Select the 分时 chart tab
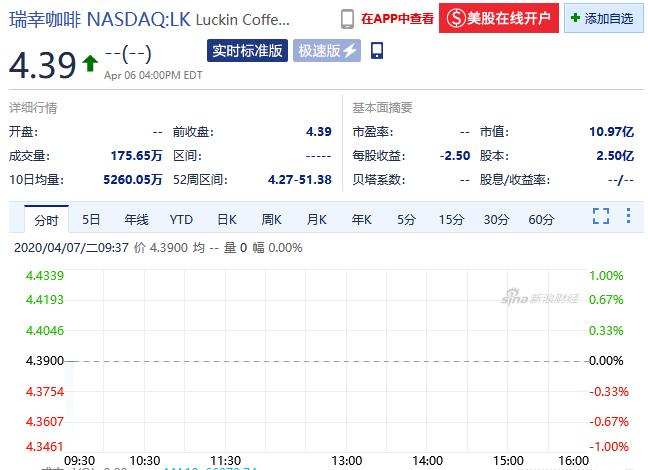This screenshot has width=648, height=470. [46, 219]
